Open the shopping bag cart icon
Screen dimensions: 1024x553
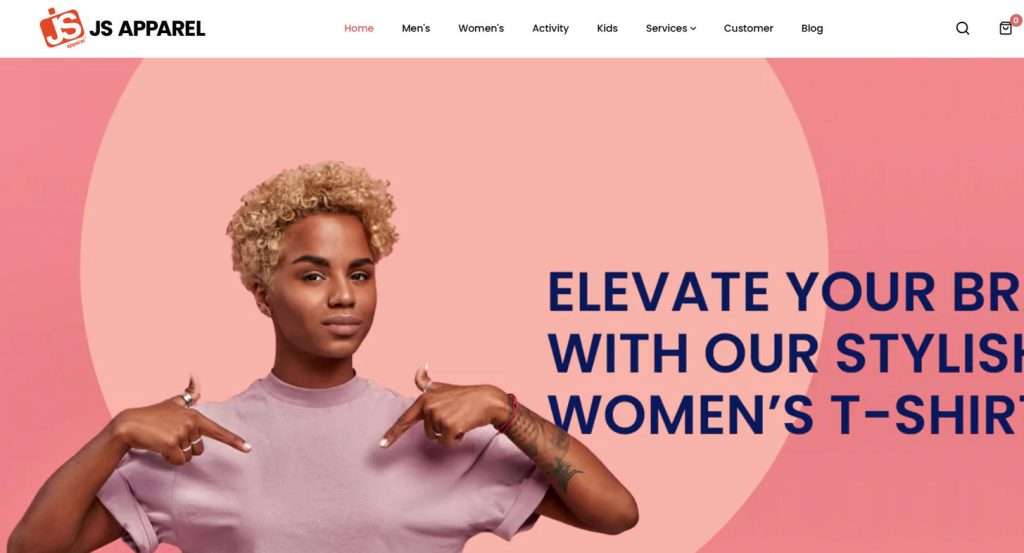point(1005,28)
